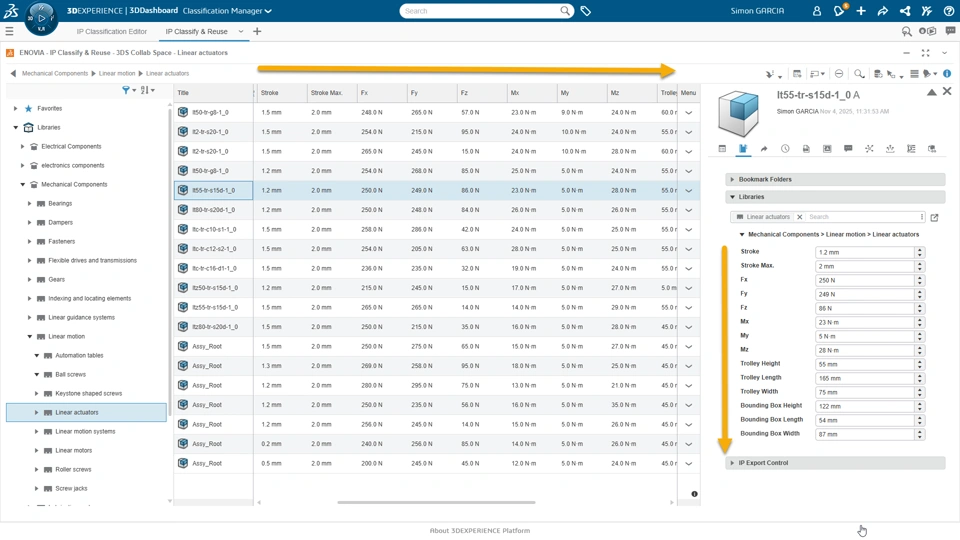Open the tree sort dropdown
Screen dimensions: 960x540
click(147, 90)
